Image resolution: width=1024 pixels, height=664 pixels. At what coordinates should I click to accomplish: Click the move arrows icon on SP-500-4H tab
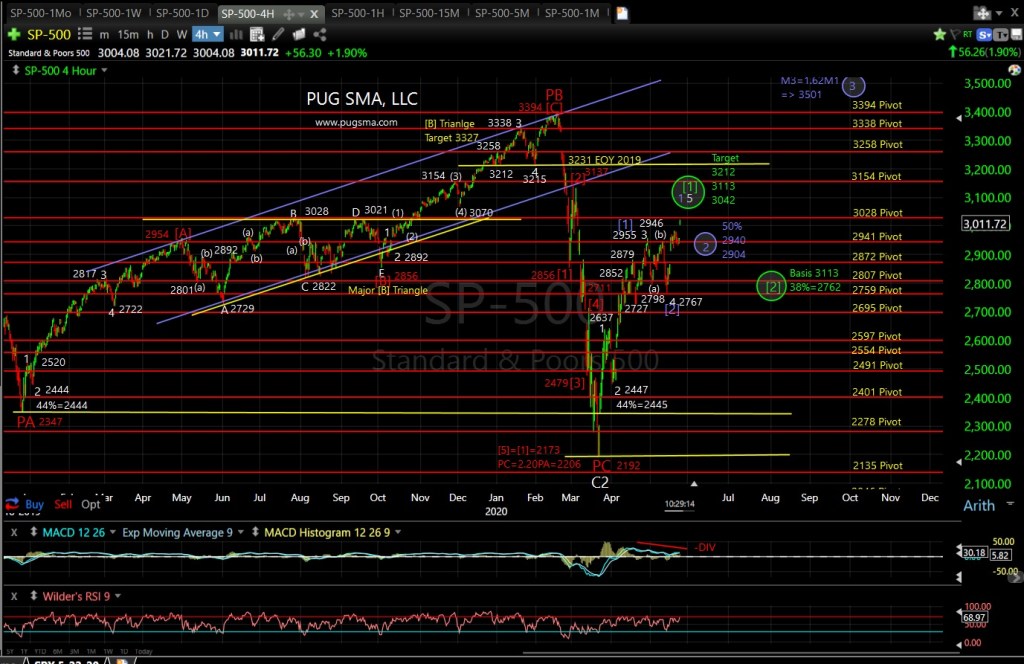point(288,14)
